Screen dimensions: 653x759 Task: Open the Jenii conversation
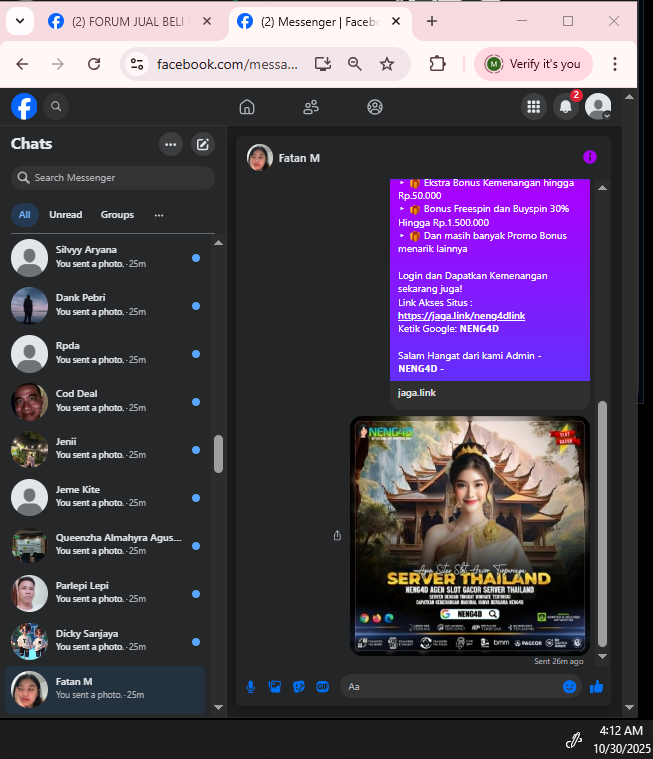(x=106, y=449)
